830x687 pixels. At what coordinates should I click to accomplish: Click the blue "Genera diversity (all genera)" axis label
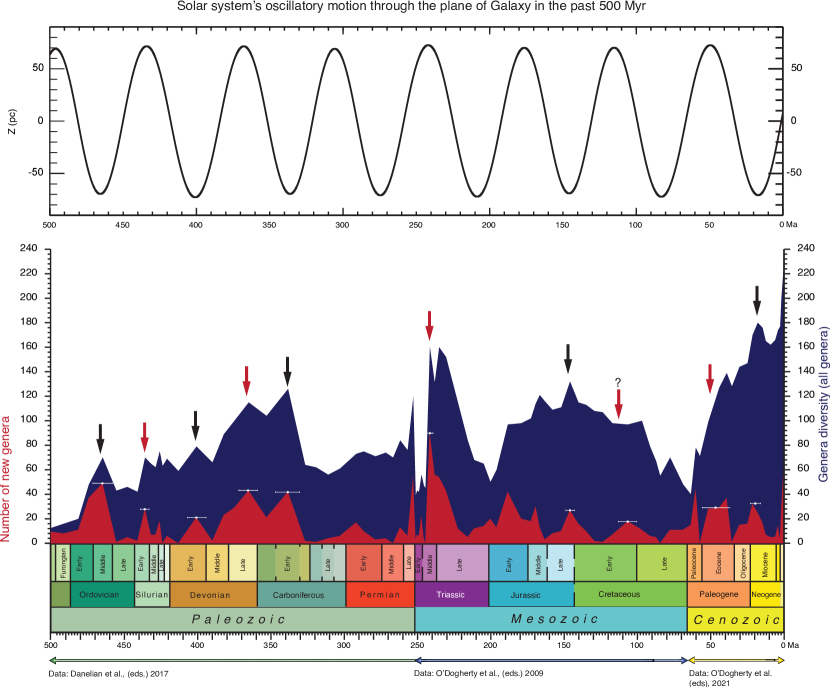coord(823,404)
